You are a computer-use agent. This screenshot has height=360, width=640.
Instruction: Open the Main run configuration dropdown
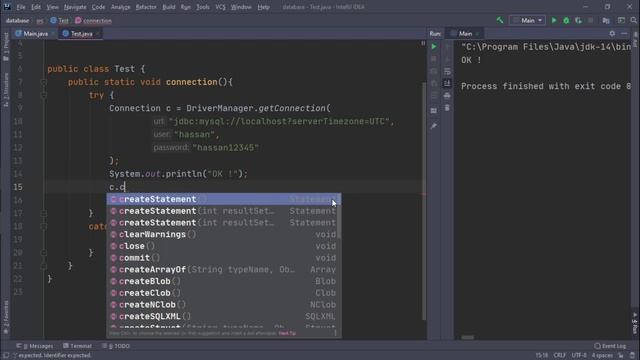point(527,20)
